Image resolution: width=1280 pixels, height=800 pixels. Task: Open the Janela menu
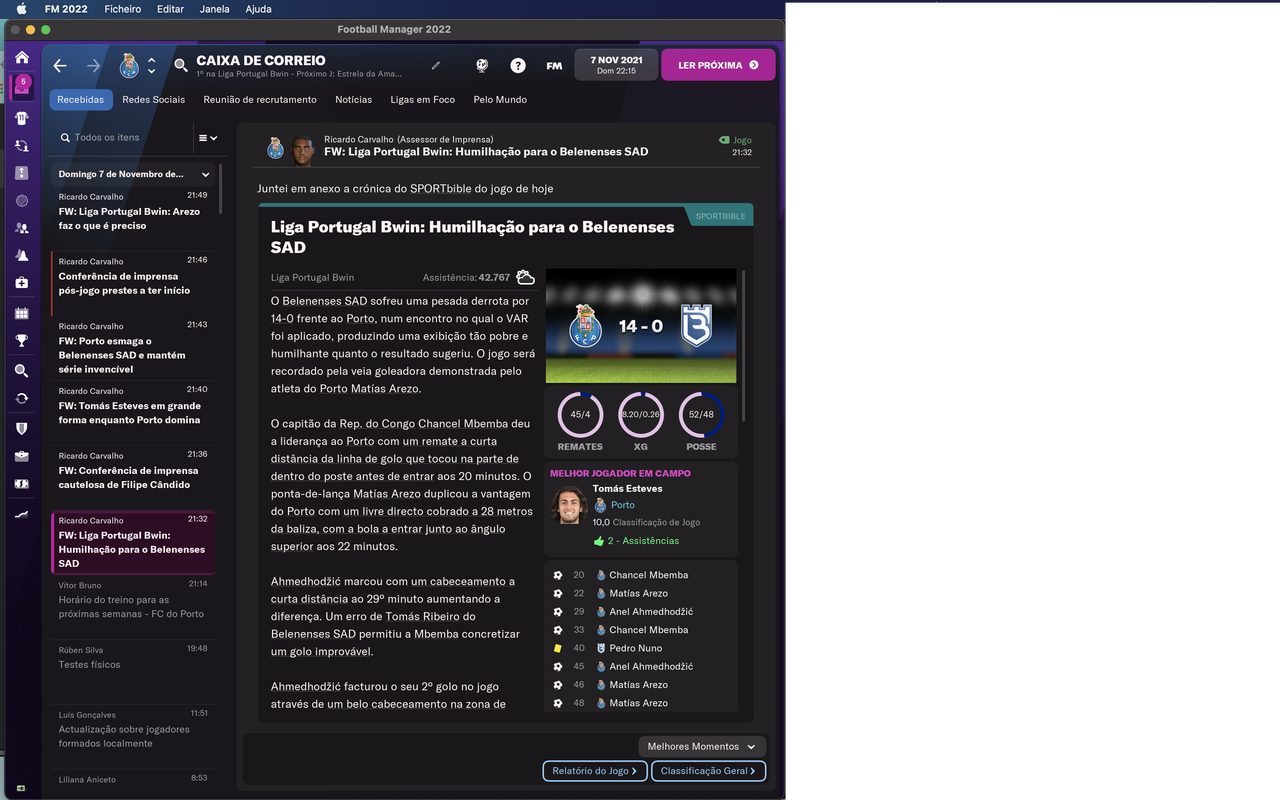pos(215,9)
